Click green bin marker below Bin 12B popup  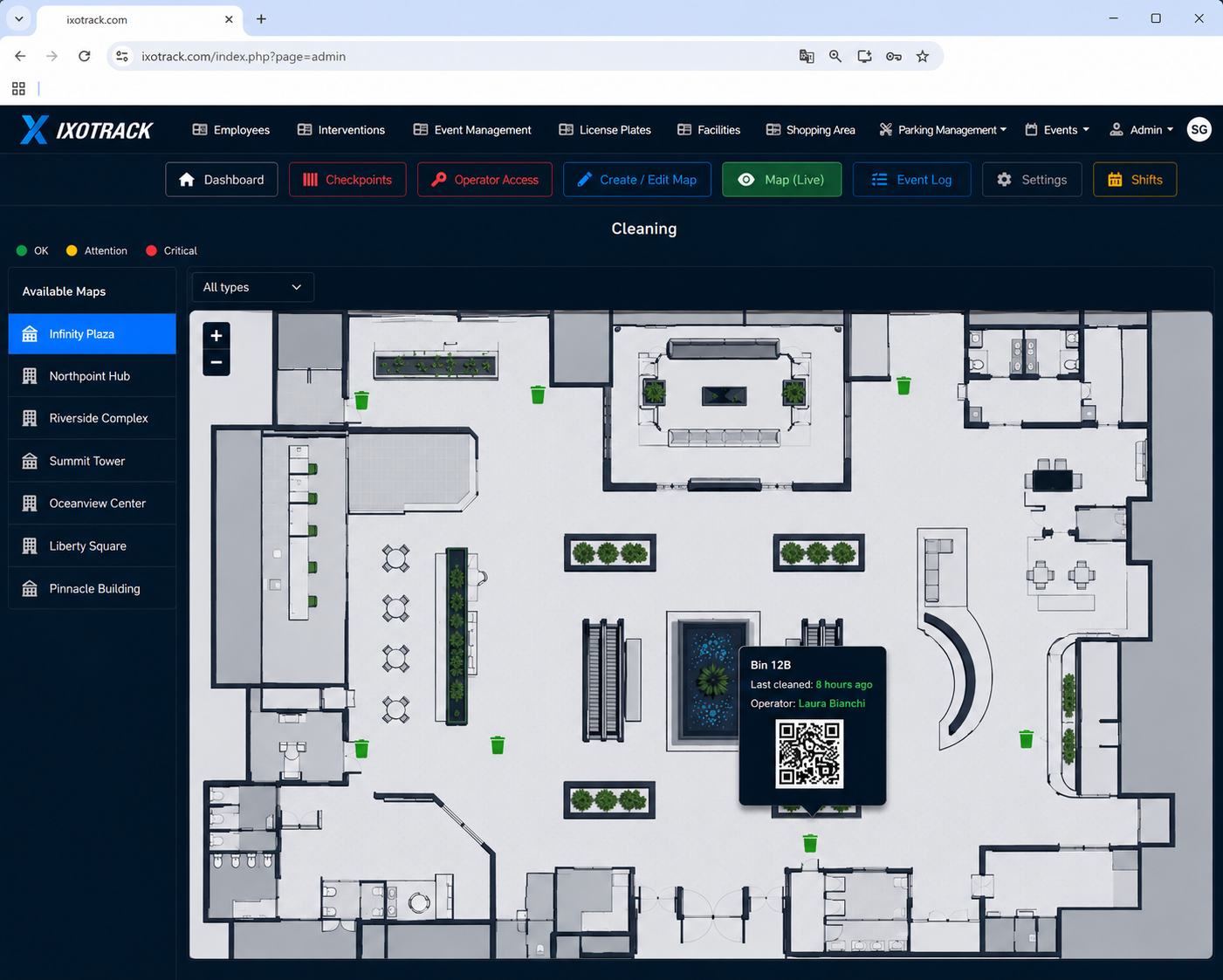[810, 843]
